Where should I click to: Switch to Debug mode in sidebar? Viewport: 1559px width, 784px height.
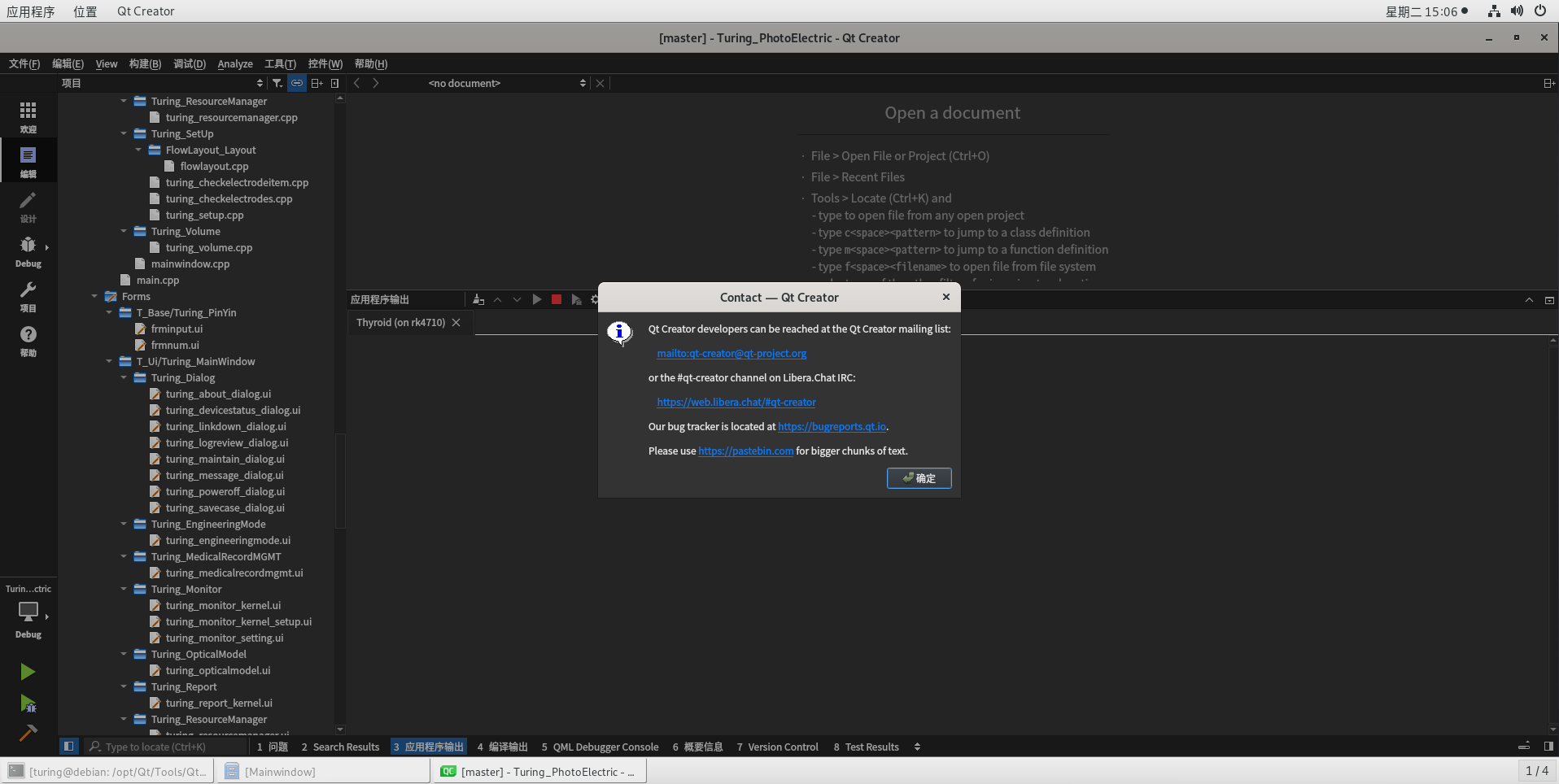28,251
